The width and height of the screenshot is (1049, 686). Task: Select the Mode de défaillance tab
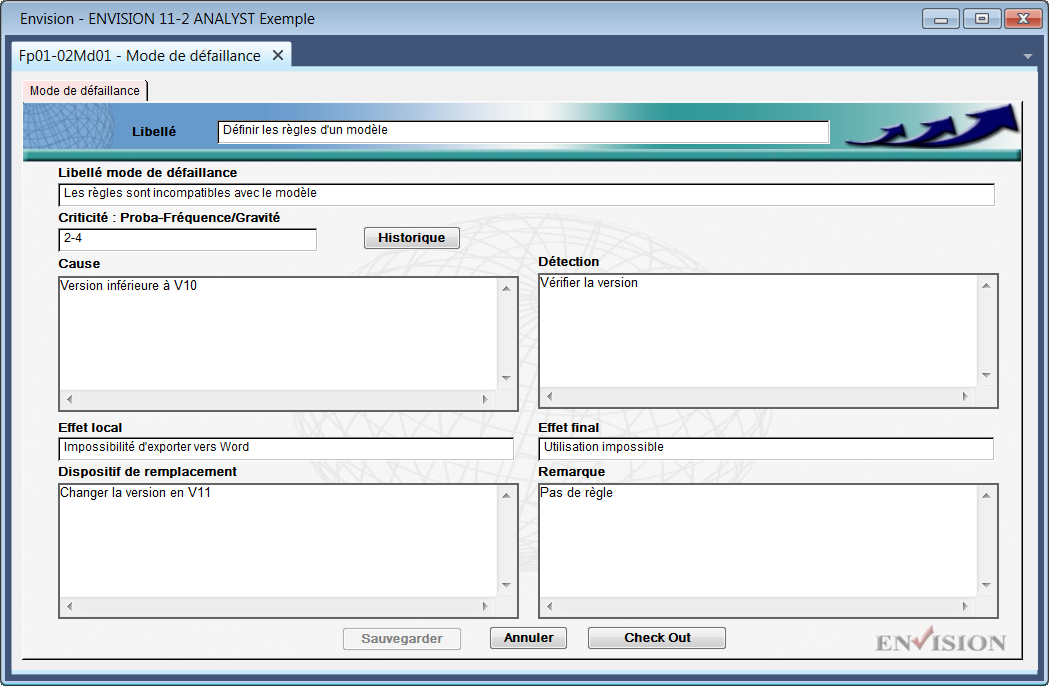(85, 91)
